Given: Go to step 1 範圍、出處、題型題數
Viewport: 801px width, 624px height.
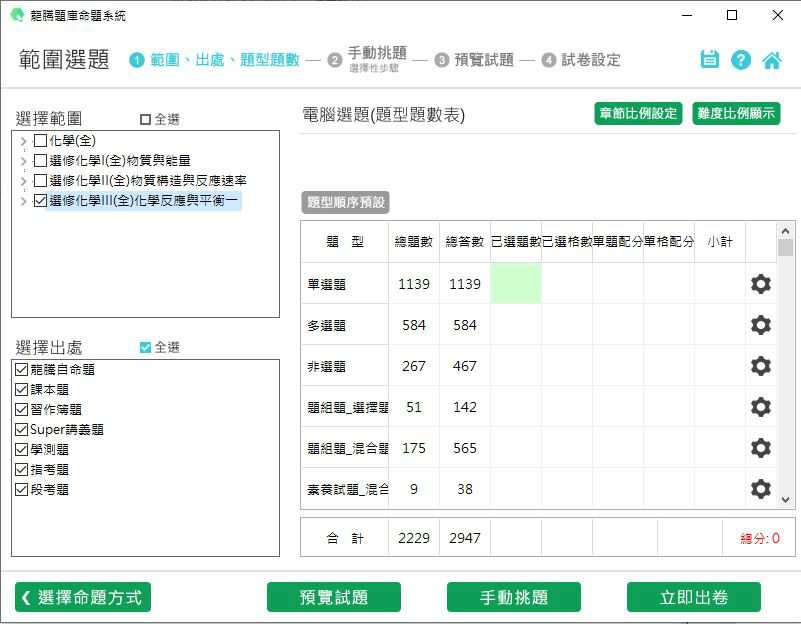Looking at the screenshot, I should click(215, 60).
